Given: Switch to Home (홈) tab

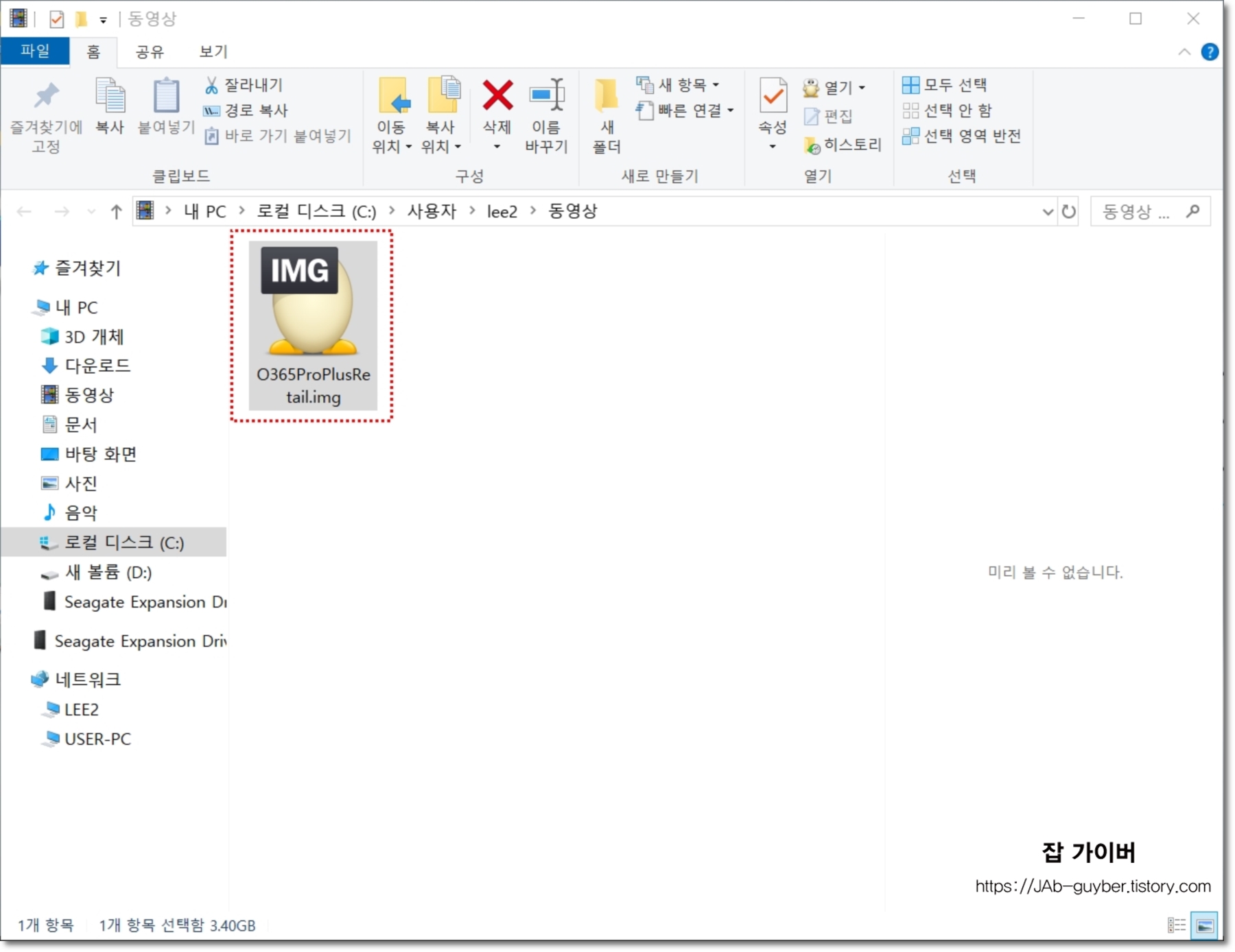Looking at the screenshot, I should (x=93, y=51).
